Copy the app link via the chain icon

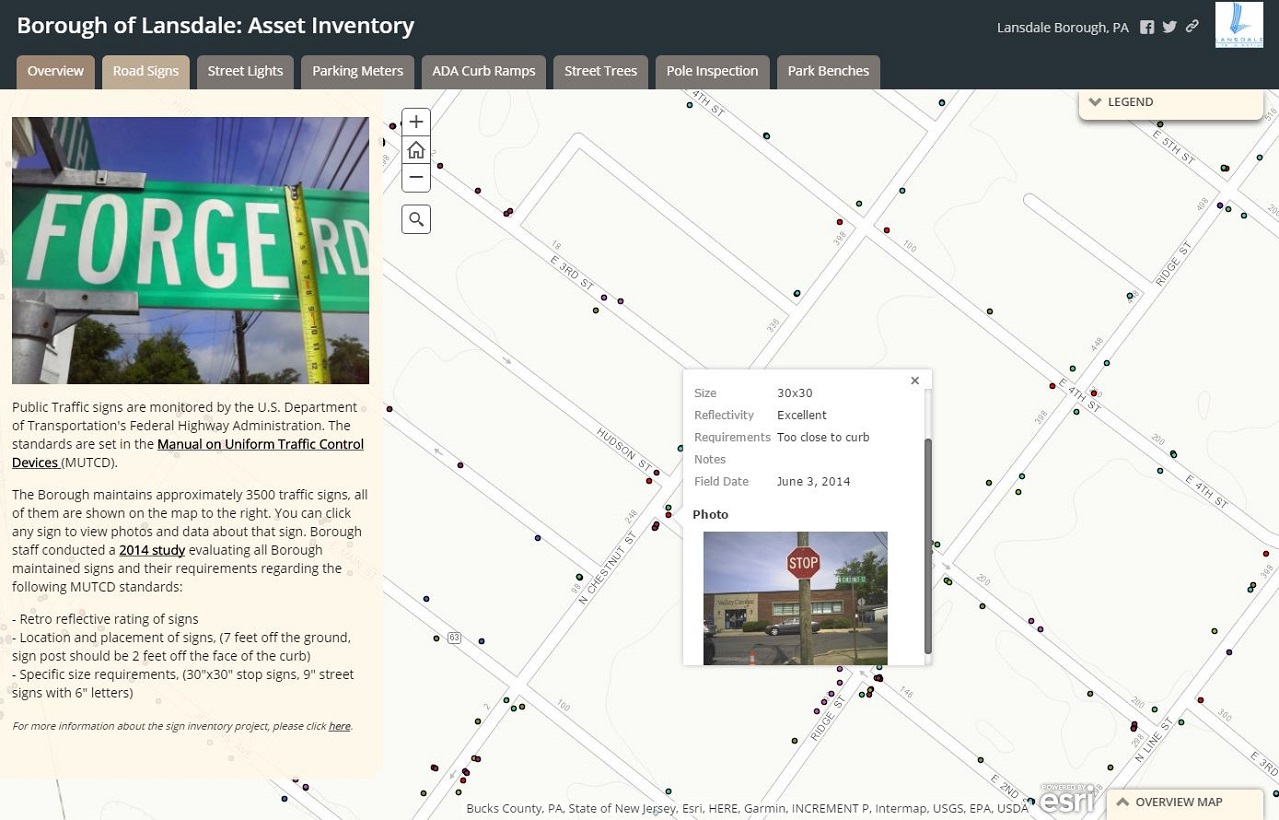[x=1191, y=27]
